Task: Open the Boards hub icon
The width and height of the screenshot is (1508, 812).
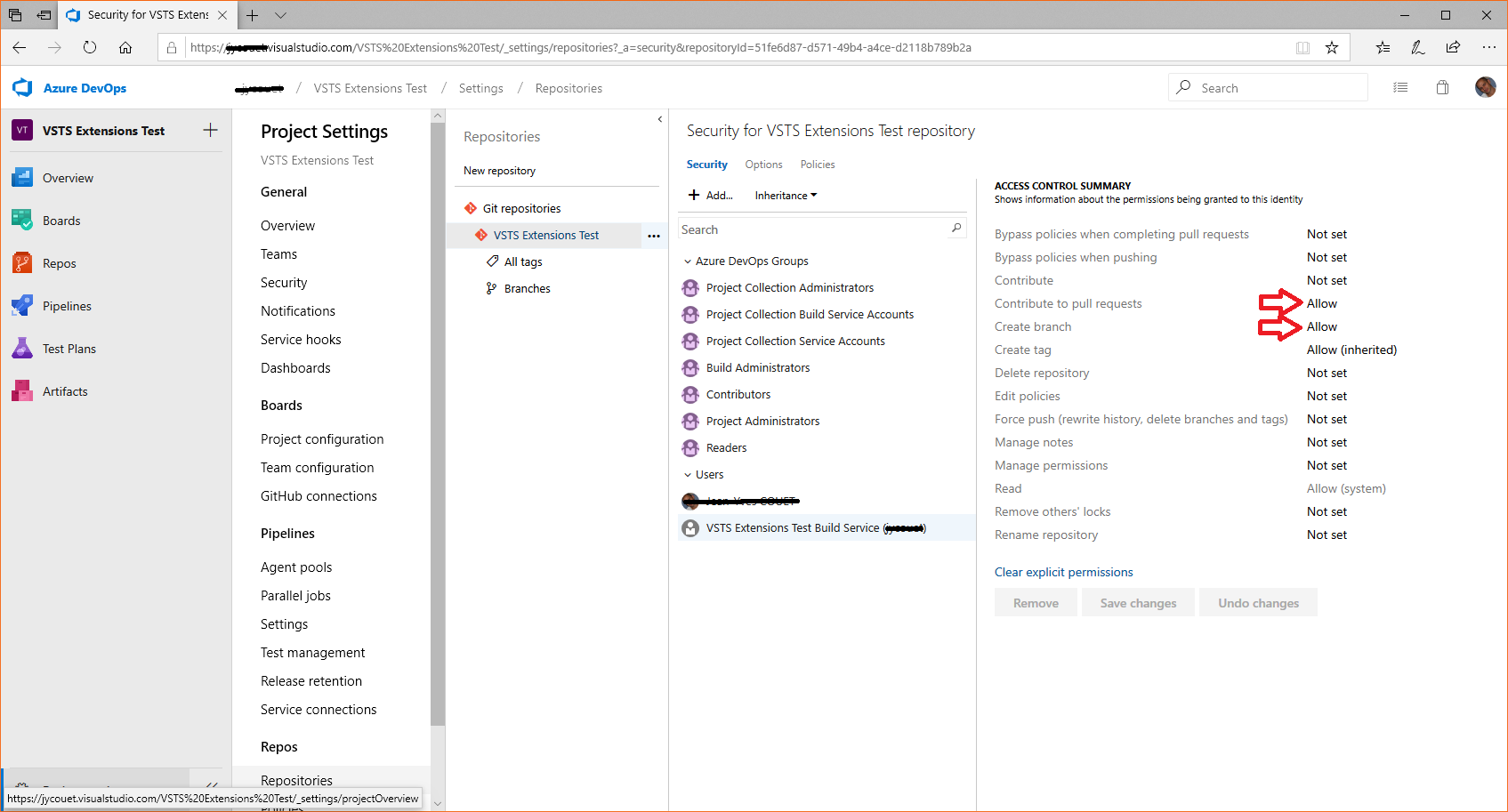Action: 22,221
